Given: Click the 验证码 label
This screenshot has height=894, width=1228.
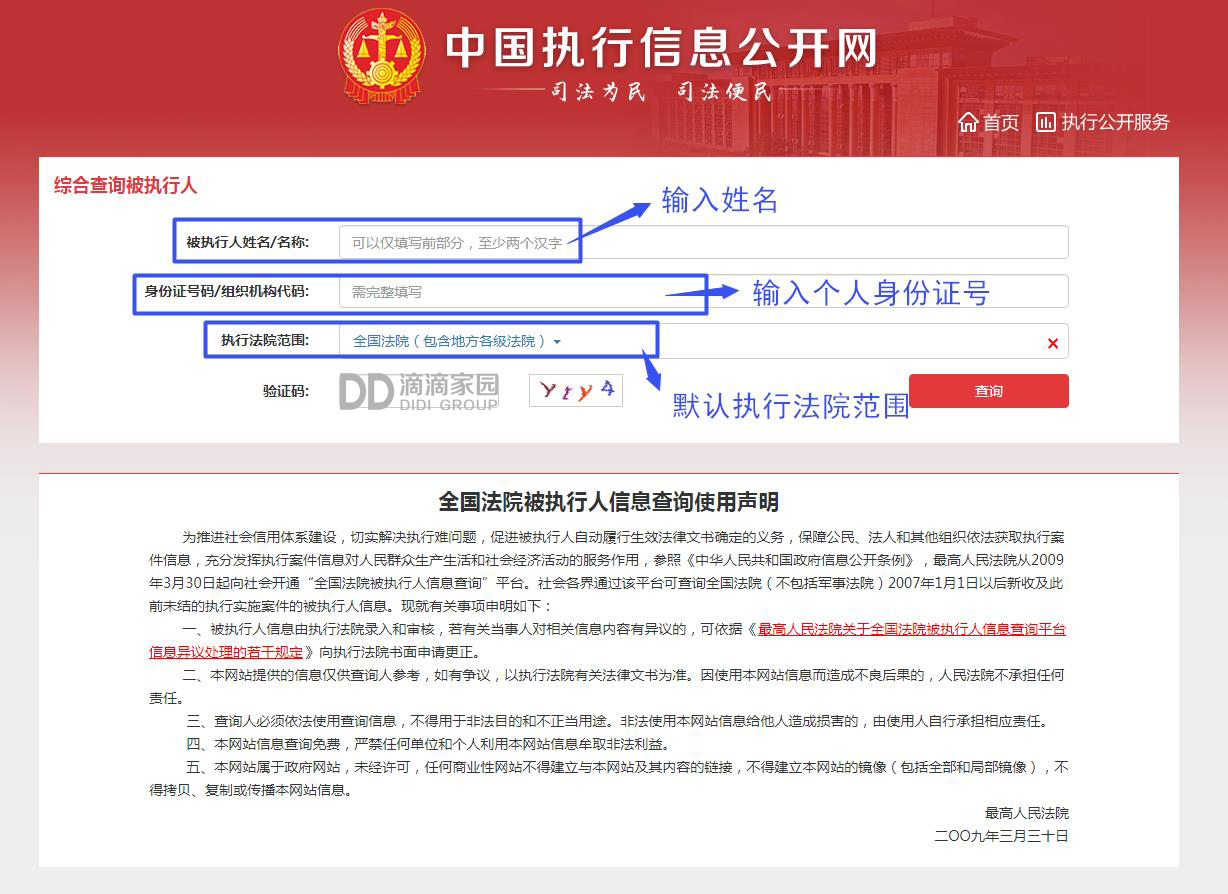Looking at the screenshot, I should point(286,391).
